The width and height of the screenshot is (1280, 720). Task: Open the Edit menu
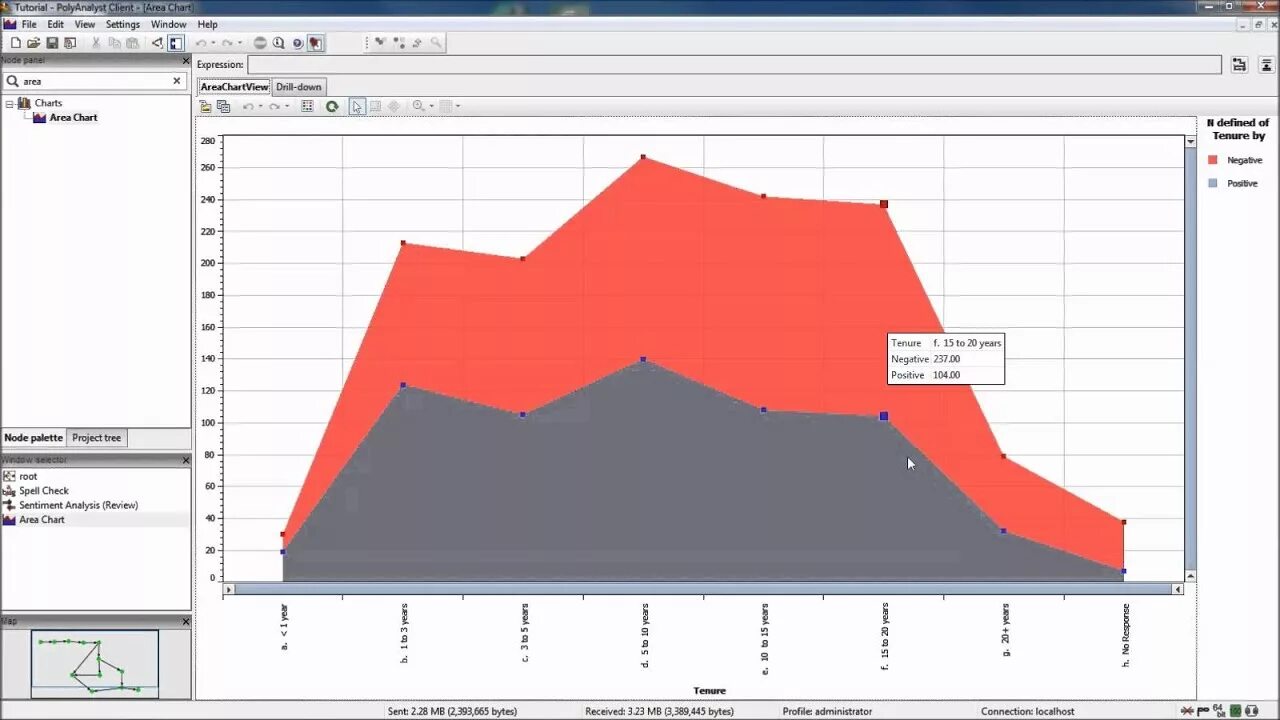tap(55, 24)
